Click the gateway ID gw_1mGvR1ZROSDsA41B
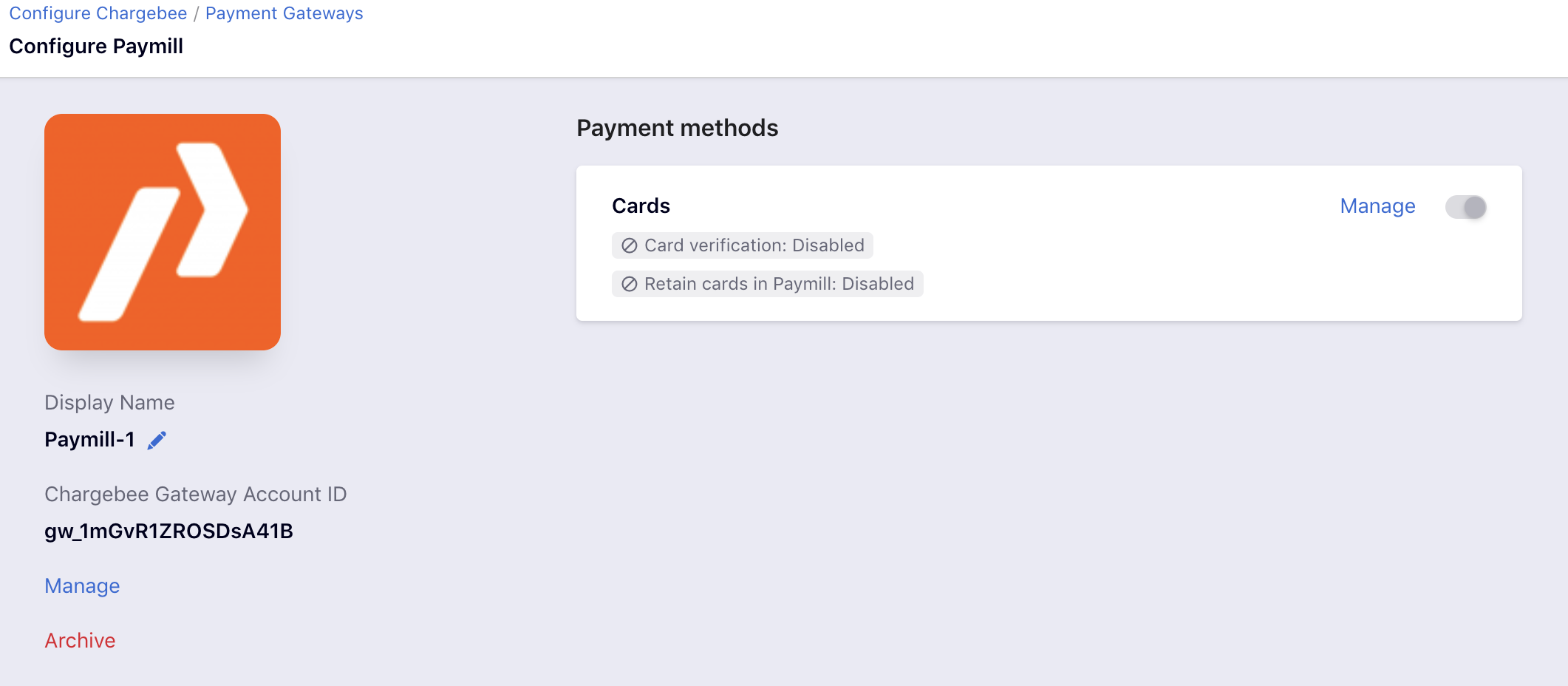The height and width of the screenshot is (686, 1568). (x=168, y=532)
